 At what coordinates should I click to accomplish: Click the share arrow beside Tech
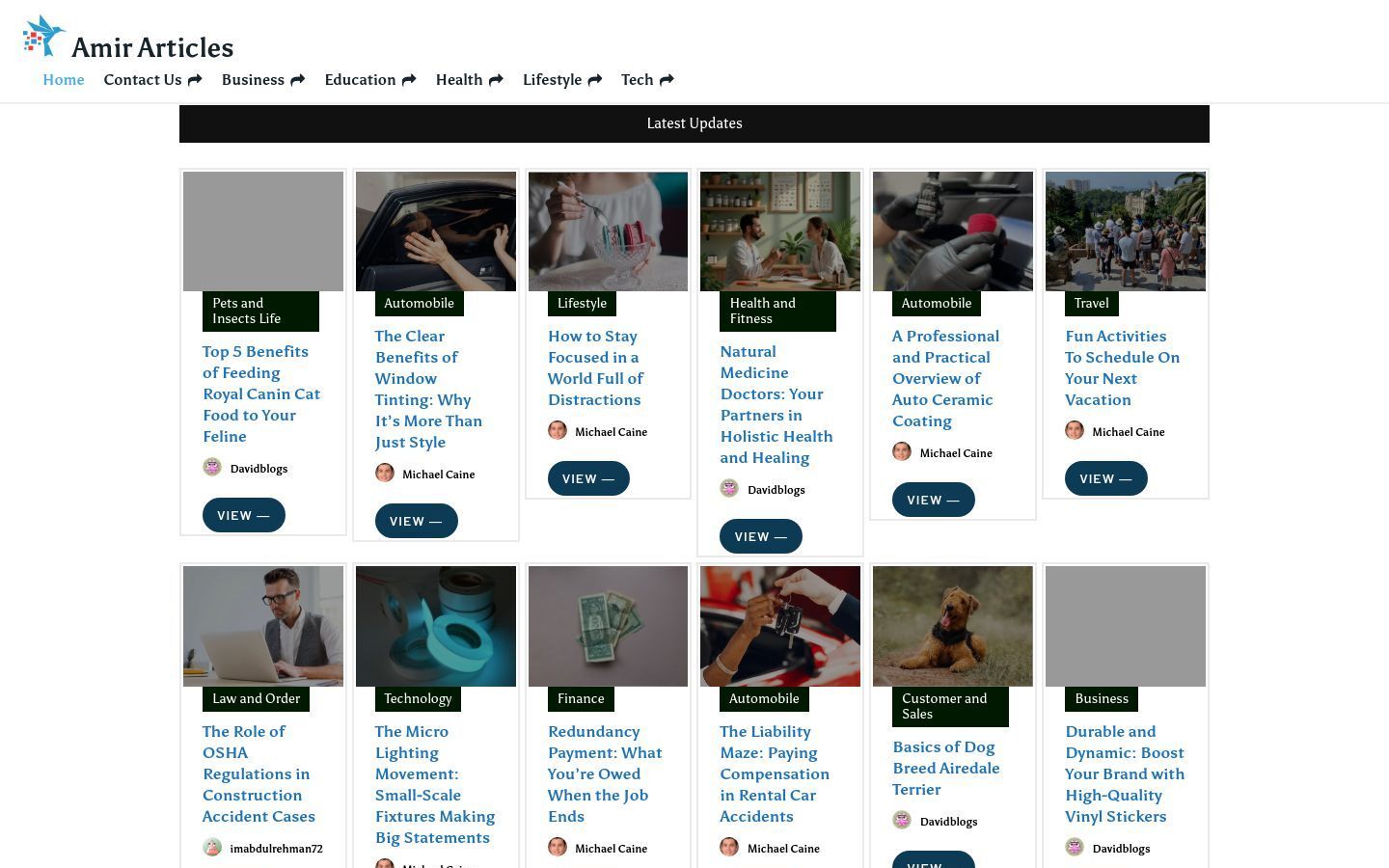coord(667,80)
